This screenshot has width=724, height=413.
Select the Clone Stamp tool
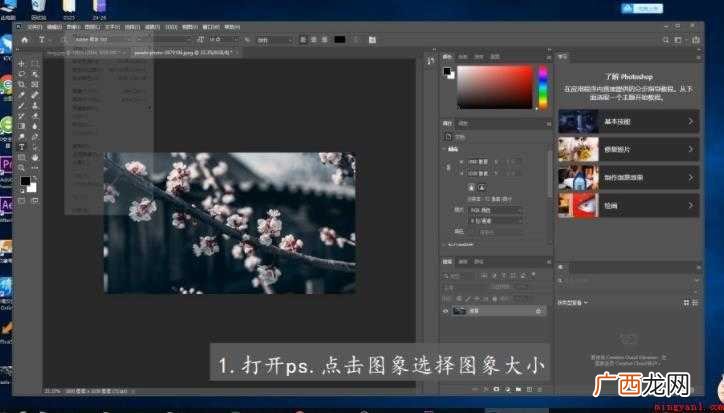pos(35,106)
